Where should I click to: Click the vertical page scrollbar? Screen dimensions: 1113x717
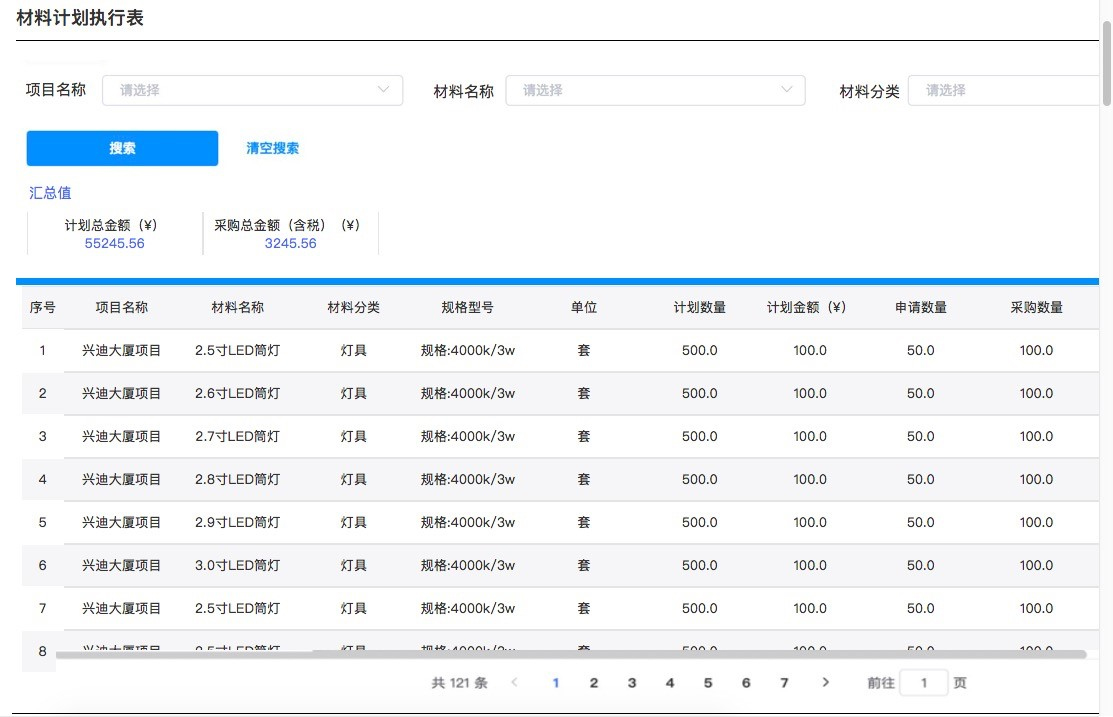1107,64
